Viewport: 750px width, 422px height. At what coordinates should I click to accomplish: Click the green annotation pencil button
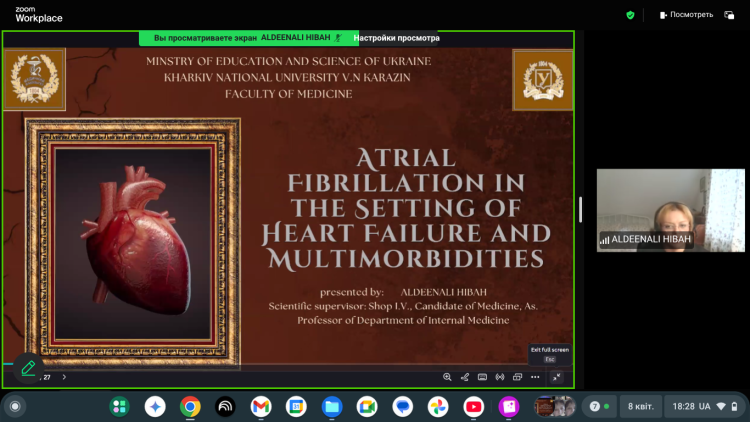coord(28,368)
